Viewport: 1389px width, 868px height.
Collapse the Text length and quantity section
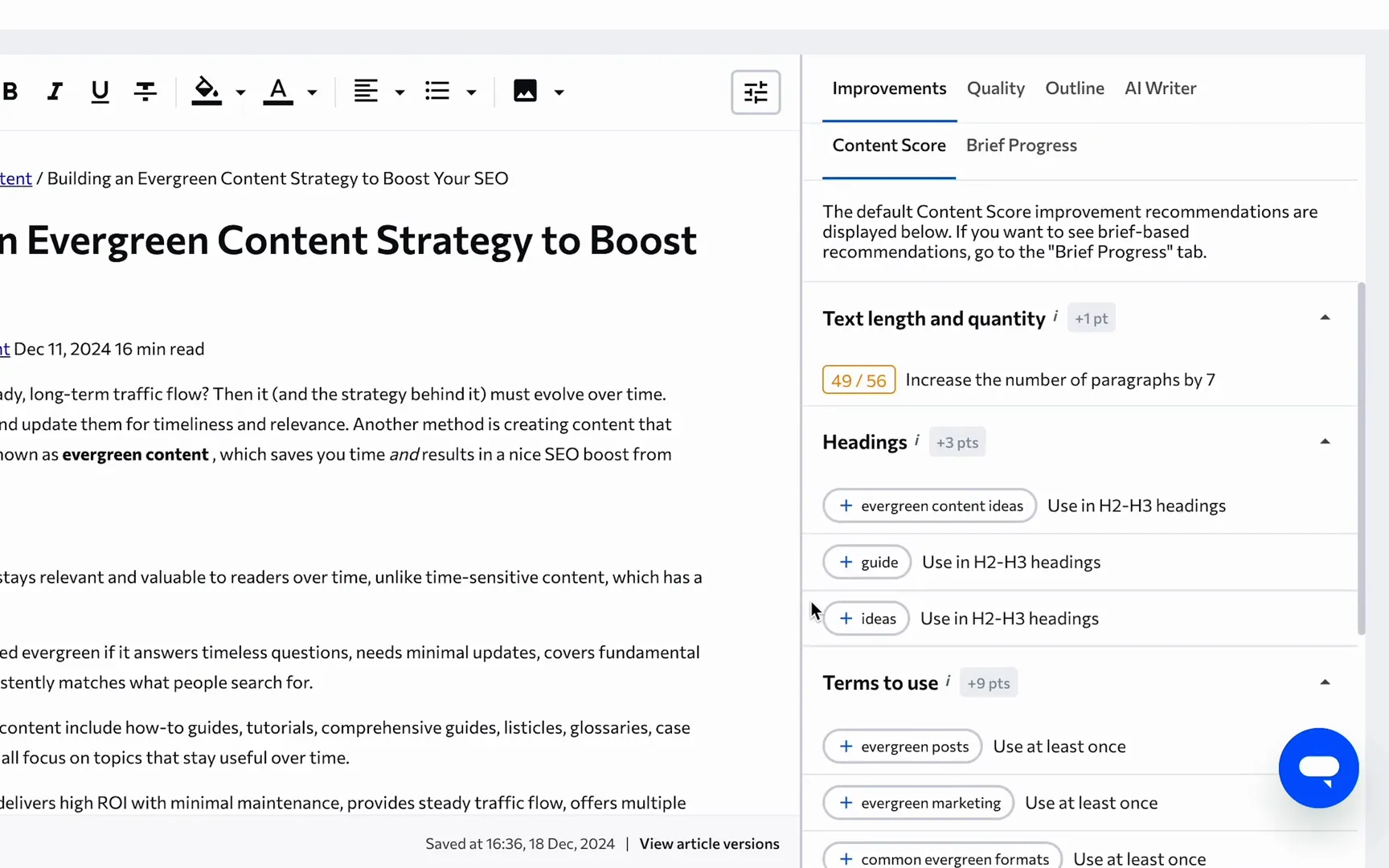1325,317
